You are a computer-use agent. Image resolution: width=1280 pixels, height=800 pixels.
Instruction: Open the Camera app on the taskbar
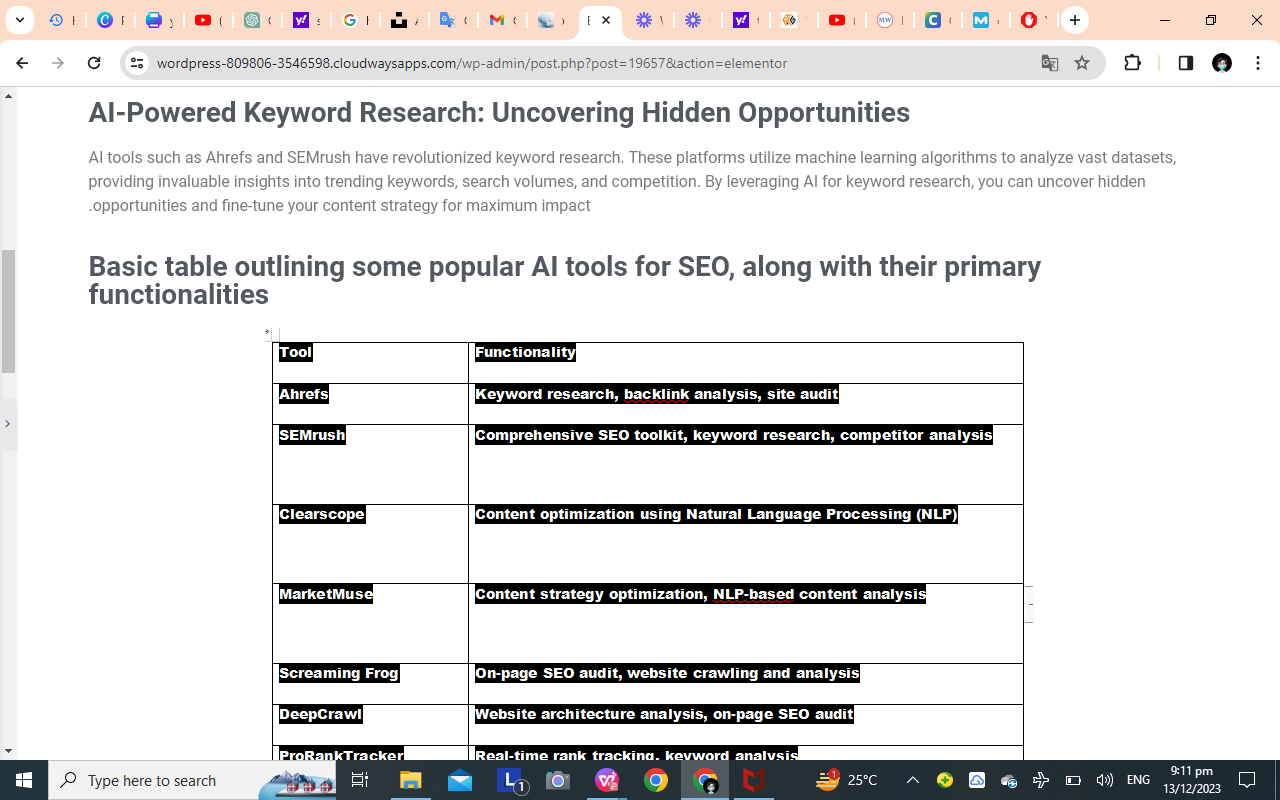558,780
